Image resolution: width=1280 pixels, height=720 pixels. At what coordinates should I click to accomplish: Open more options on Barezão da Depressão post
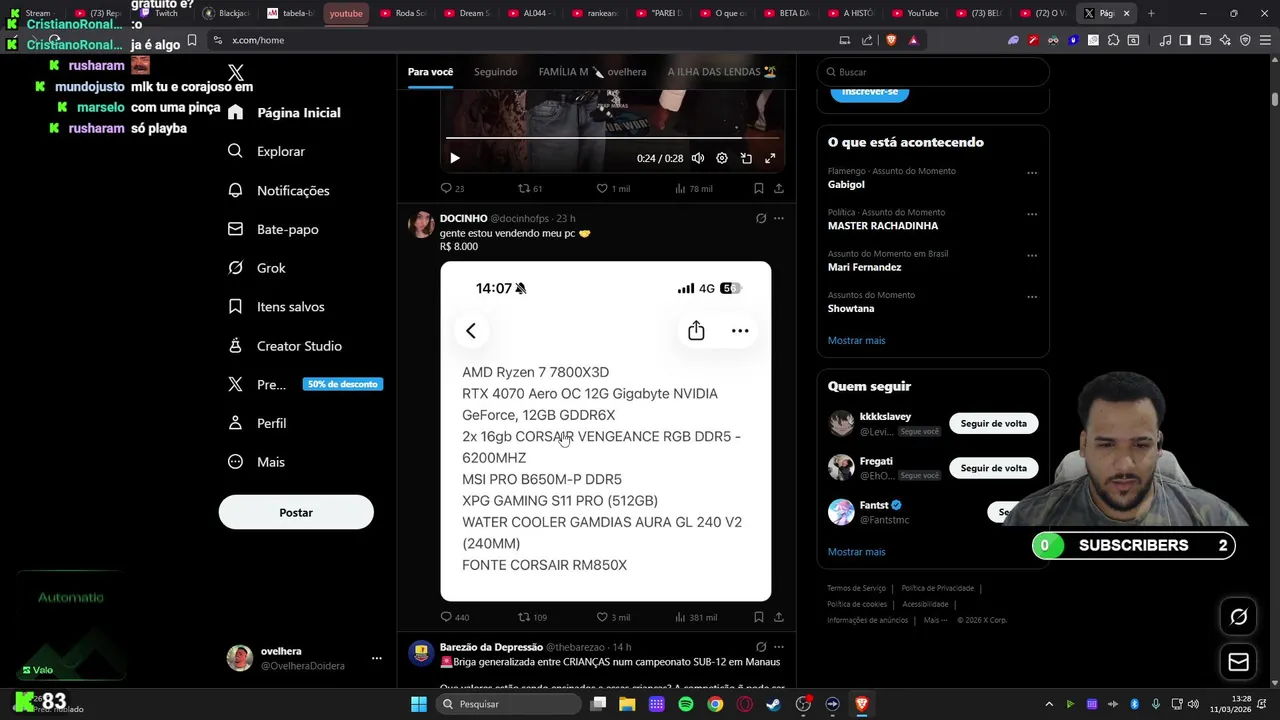tap(779, 647)
